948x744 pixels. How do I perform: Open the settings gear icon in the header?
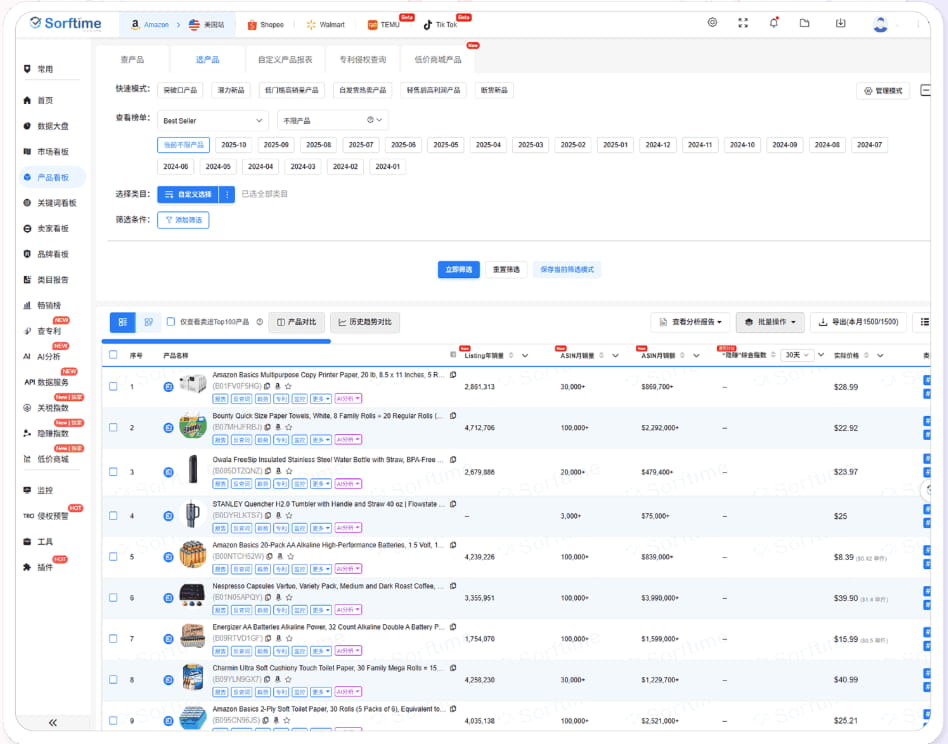click(x=712, y=22)
